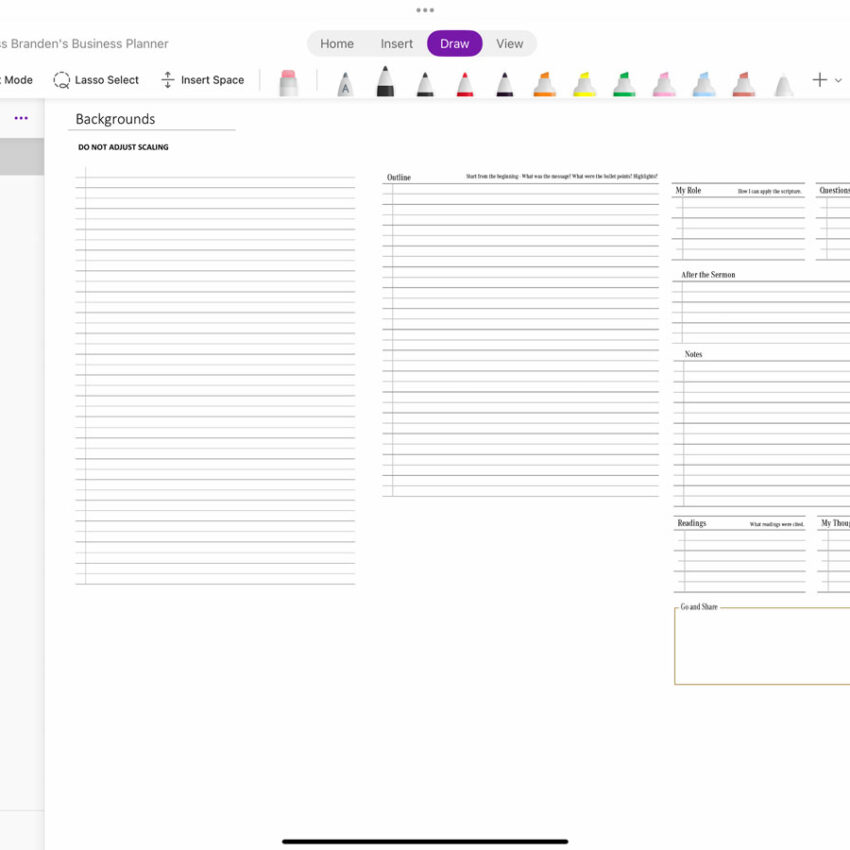Select the white pen at end of row
The width and height of the screenshot is (850, 850).
(x=783, y=86)
